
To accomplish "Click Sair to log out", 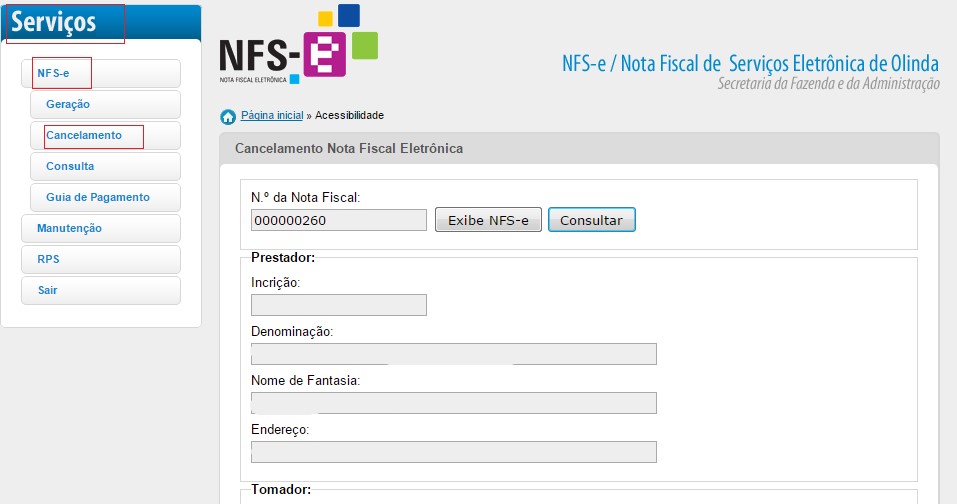I will click(100, 290).
